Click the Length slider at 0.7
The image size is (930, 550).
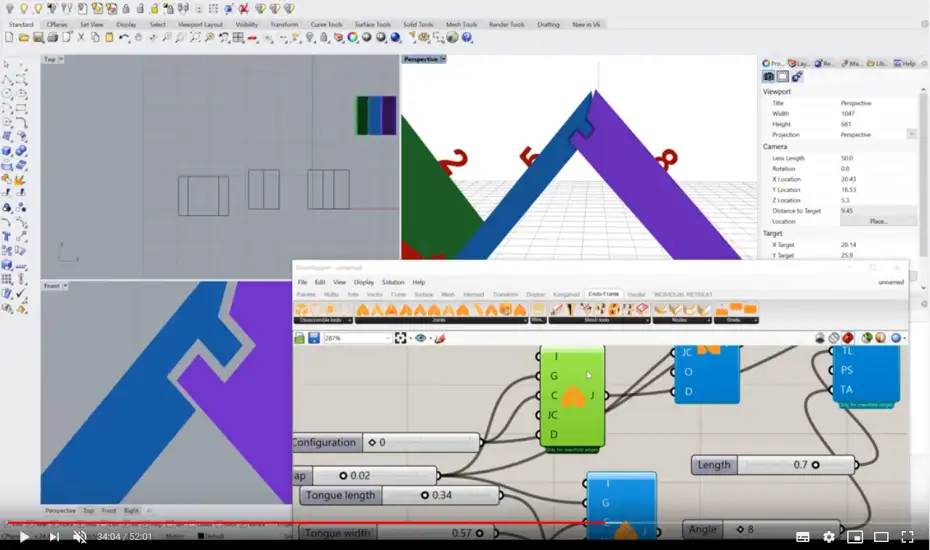(773, 465)
